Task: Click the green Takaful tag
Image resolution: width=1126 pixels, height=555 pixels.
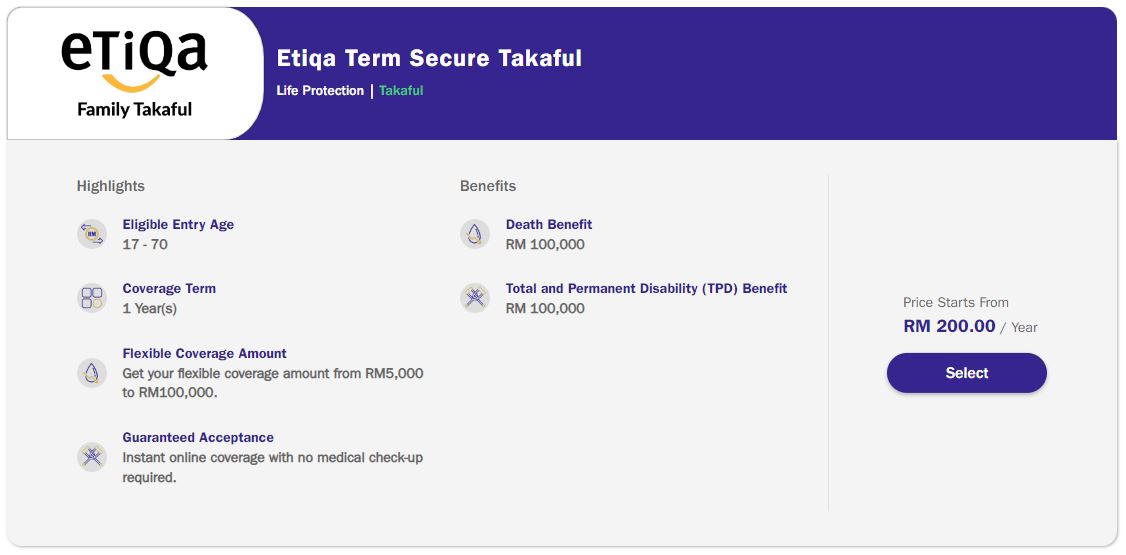Action: coord(401,91)
